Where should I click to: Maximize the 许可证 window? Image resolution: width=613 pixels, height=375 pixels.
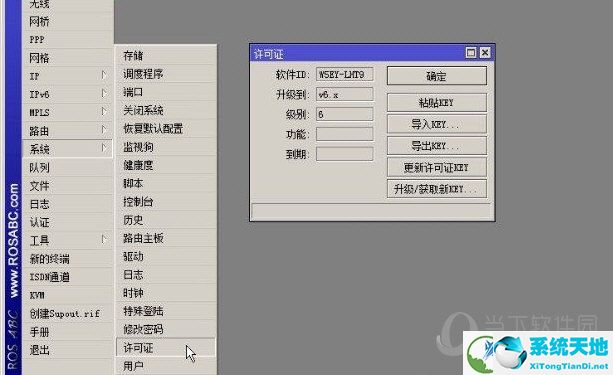(x=471, y=52)
